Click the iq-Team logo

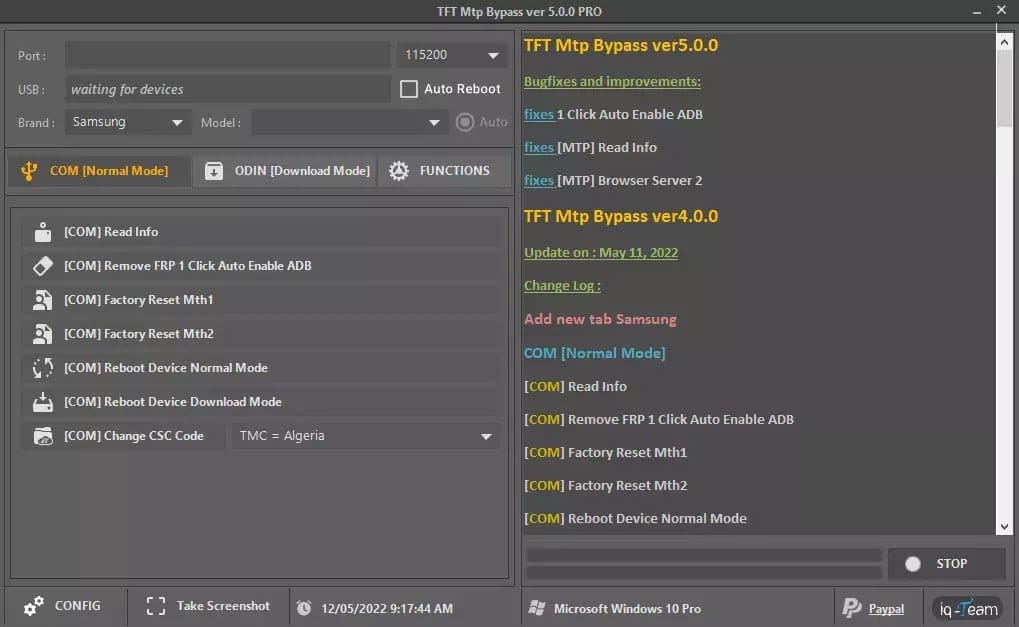pyautogui.click(x=966, y=607)
